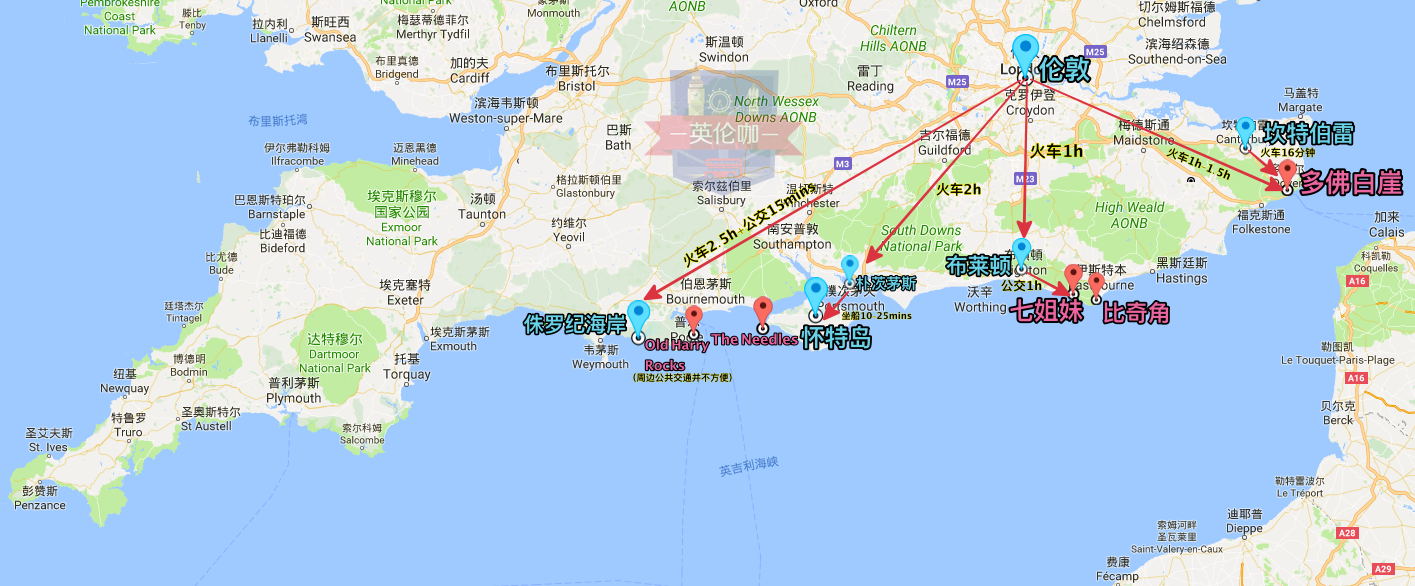Select the blue Brighton pin marker
Image resolution: width=1415 pixels, height=586 pixels.
click(x=1021, y=251)
